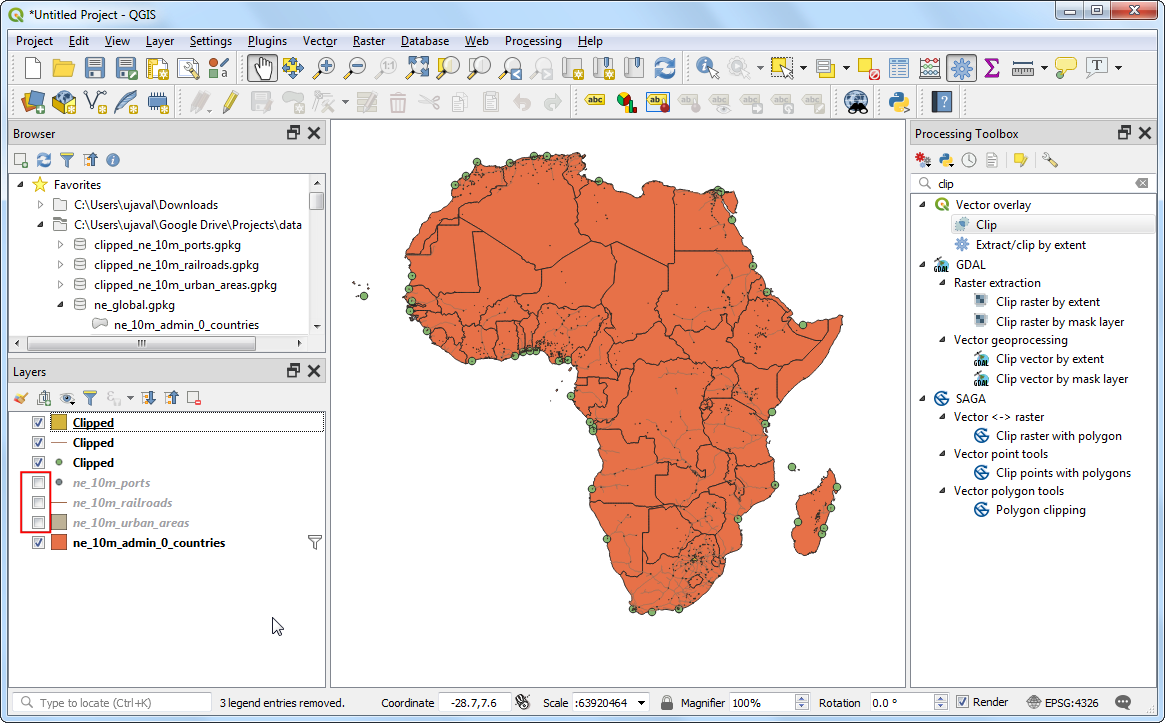This screenshot has width=1165, height=723.
Task: Open the Python Console from the toolbar
Action: [x=898, y=101]
